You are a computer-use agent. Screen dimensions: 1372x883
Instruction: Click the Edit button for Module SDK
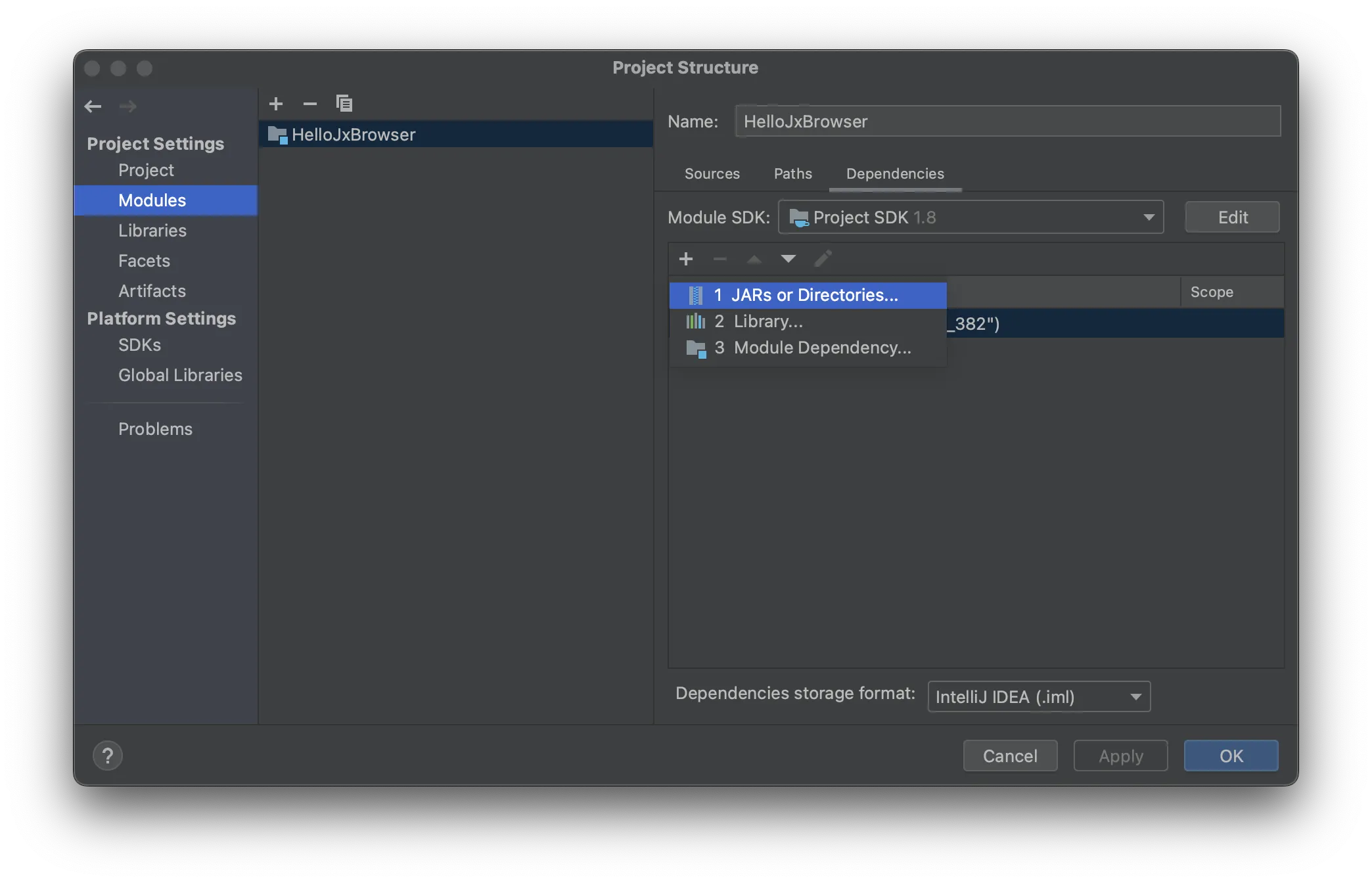[x=1232, y=217]
